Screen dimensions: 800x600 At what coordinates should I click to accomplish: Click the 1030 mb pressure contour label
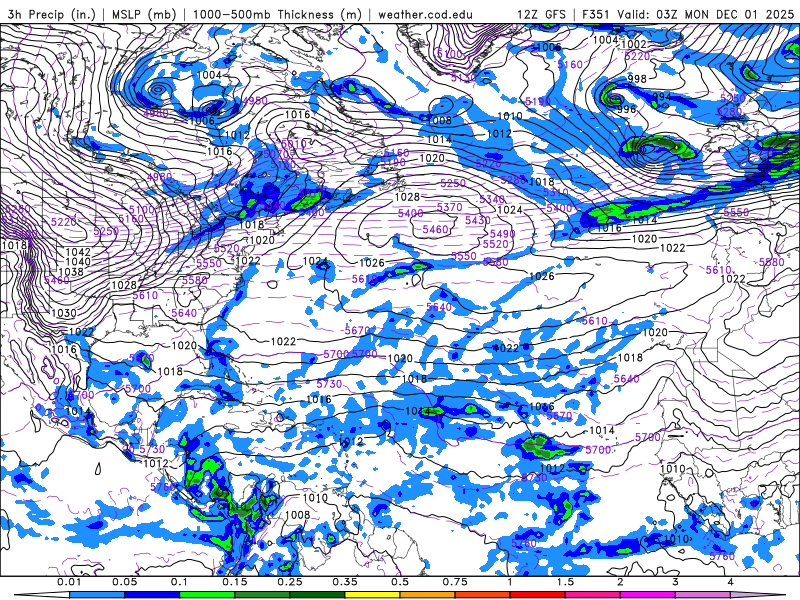pos(64,313)
